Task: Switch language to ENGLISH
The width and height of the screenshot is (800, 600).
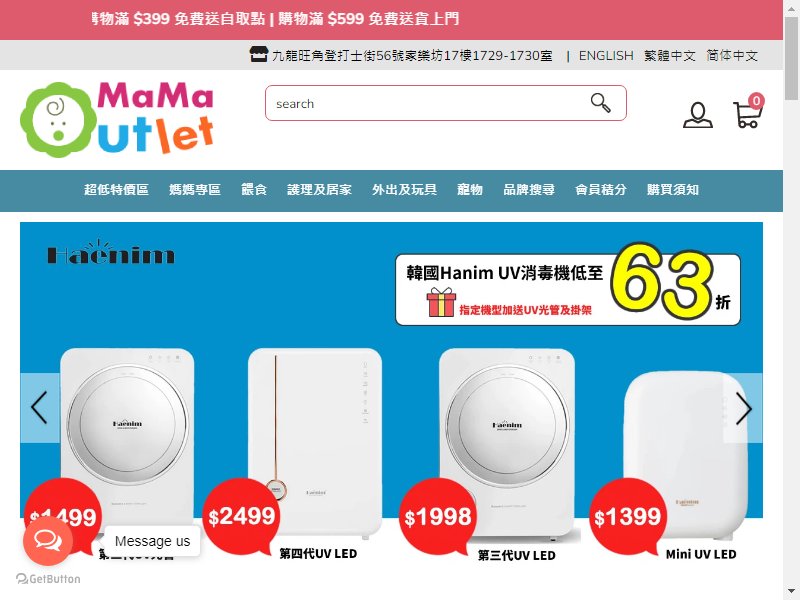Action: (x=606, y=55)
